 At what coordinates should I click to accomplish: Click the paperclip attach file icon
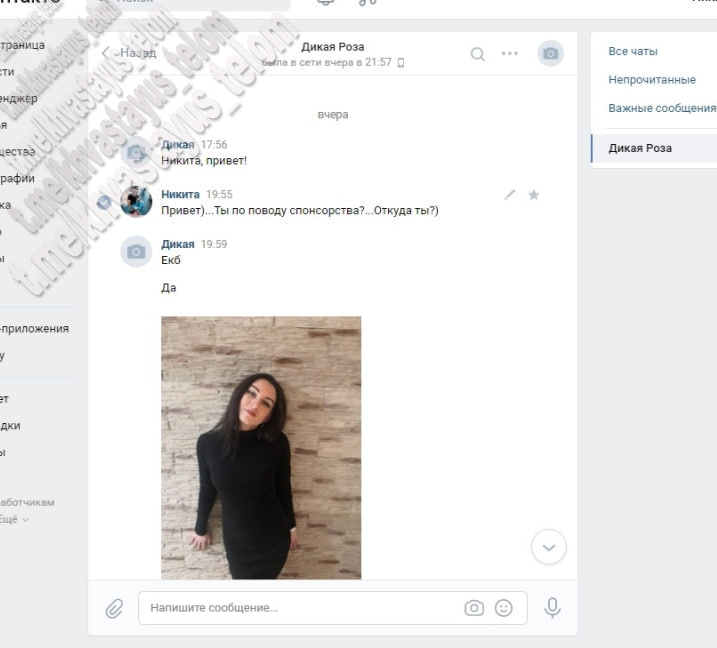point(114,608)
